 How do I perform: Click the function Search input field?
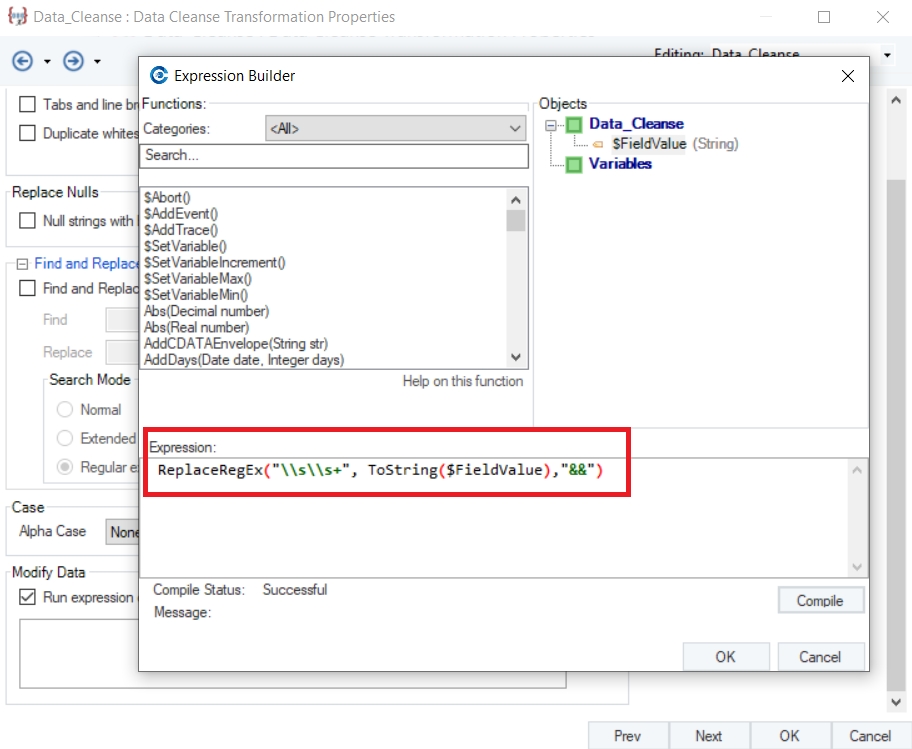click(334, 156)
